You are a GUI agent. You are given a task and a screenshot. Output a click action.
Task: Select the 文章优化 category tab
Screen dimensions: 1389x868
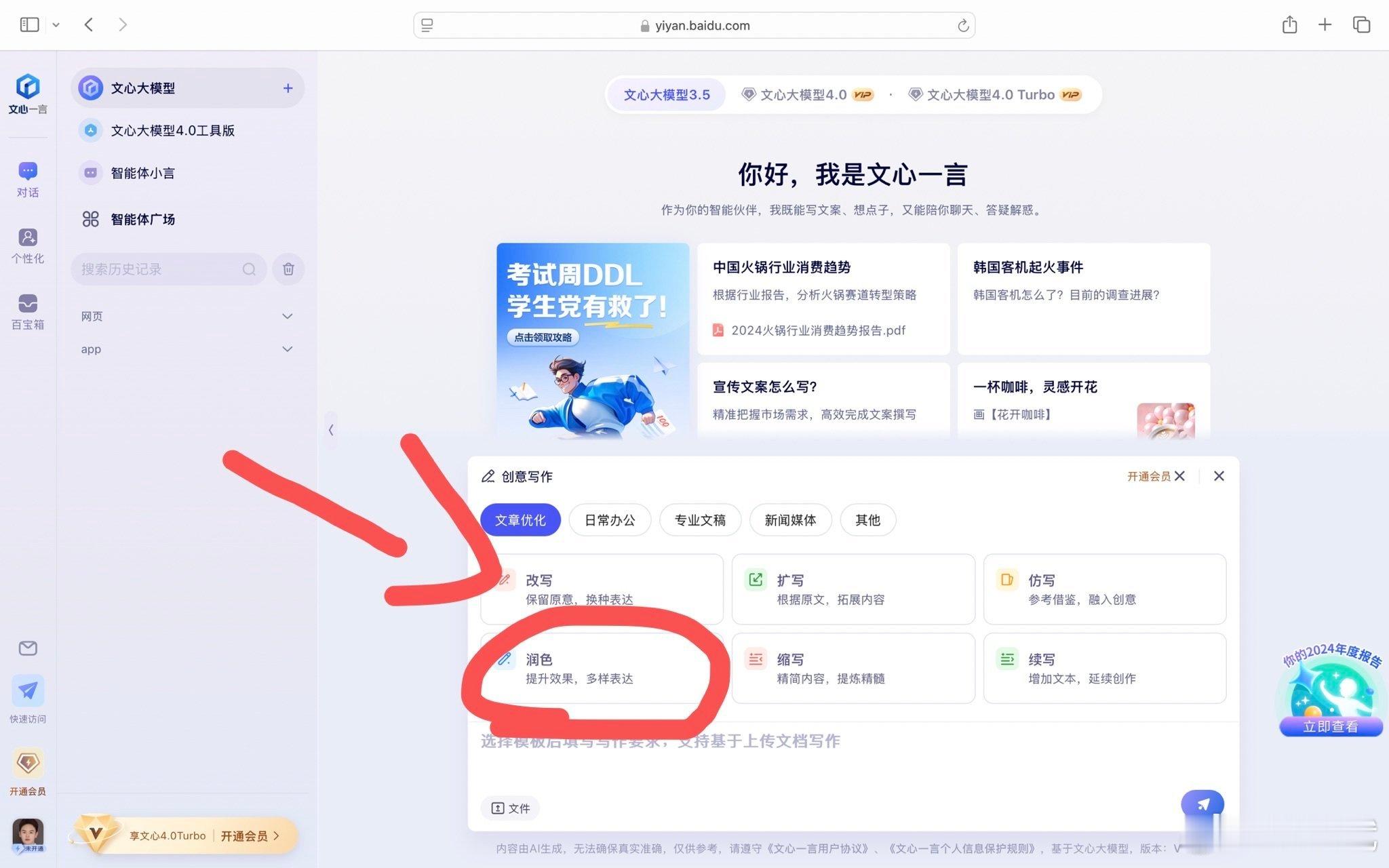coord(520,520)
